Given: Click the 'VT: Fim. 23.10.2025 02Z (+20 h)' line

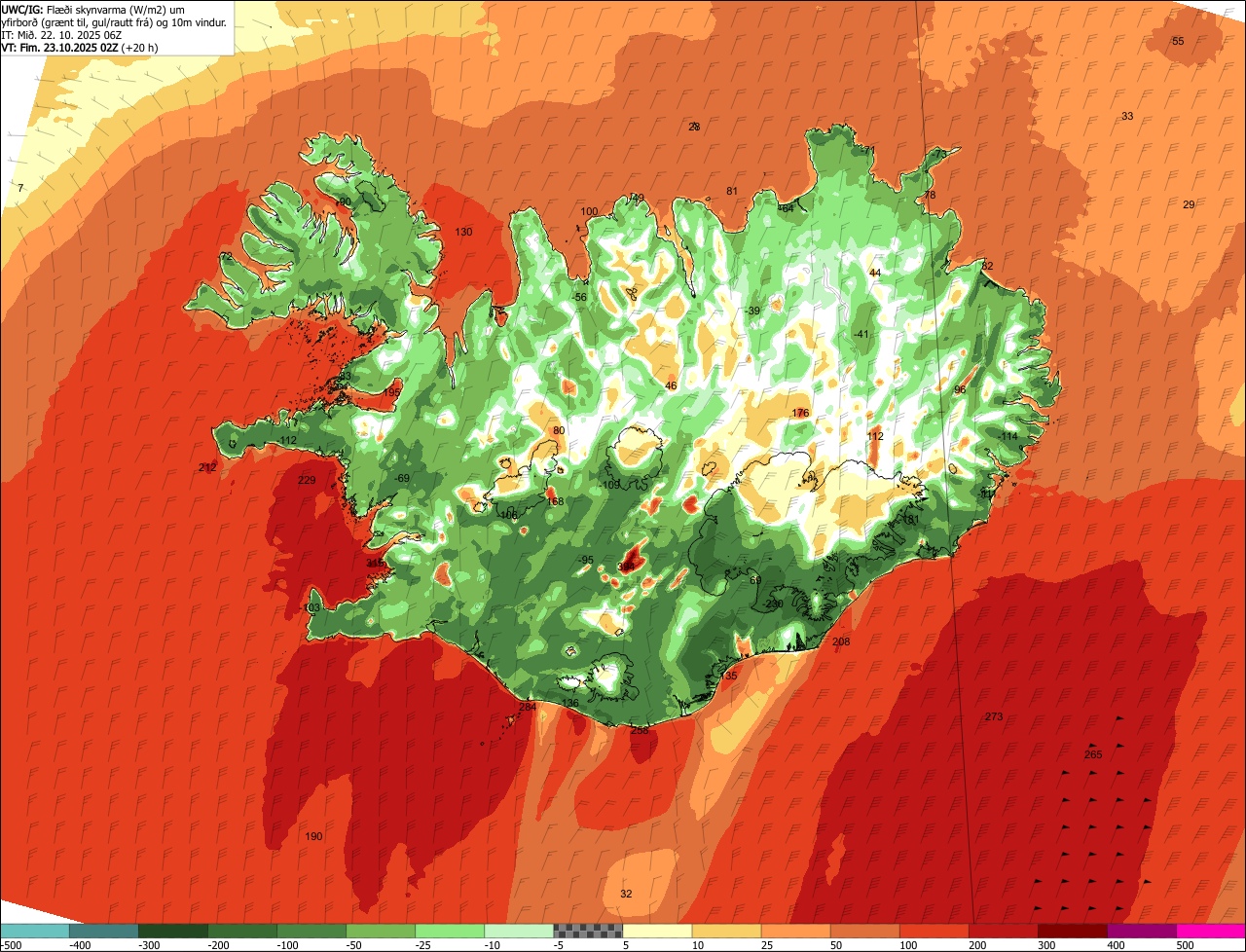Looking at the screenshot, I should [80, 47].
